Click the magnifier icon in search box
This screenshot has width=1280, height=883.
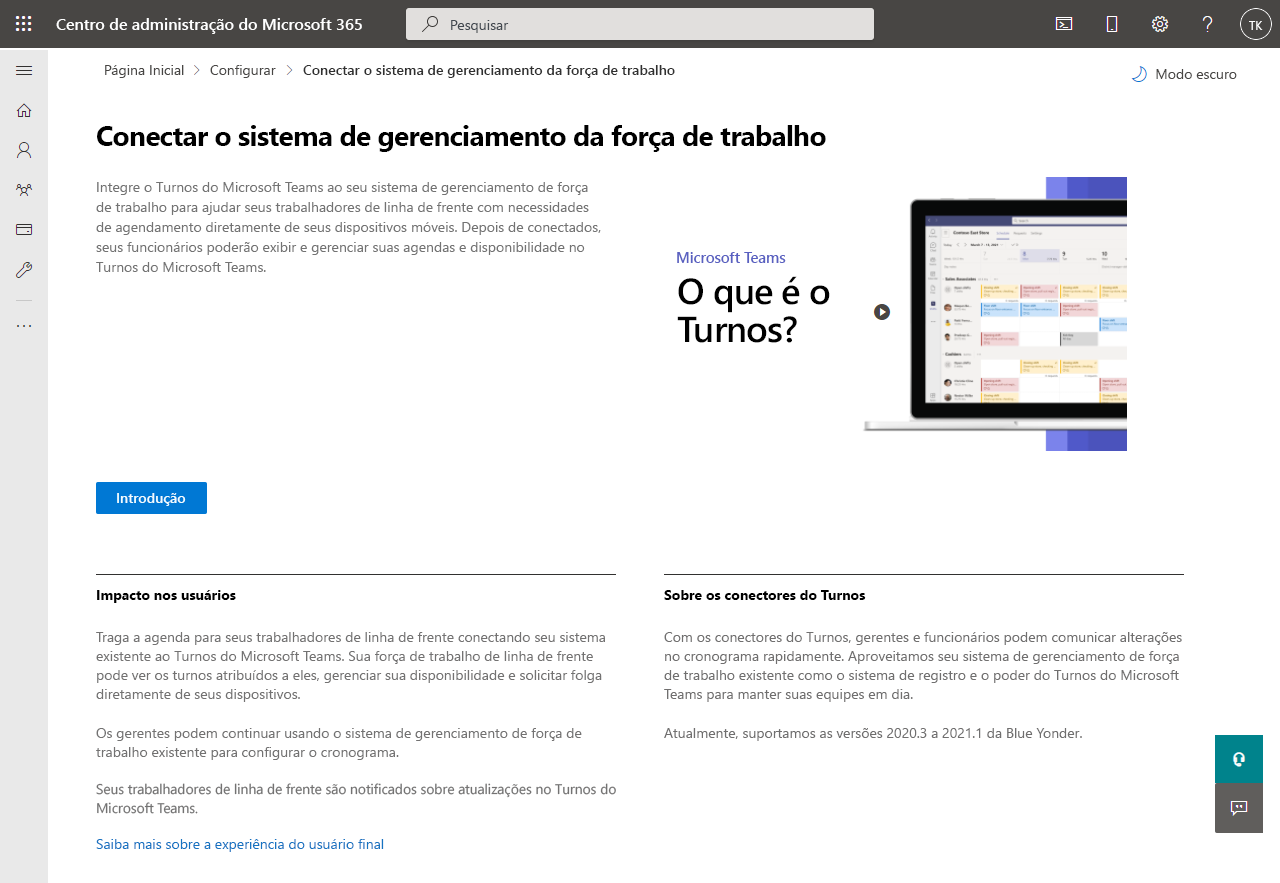[430, 24]
